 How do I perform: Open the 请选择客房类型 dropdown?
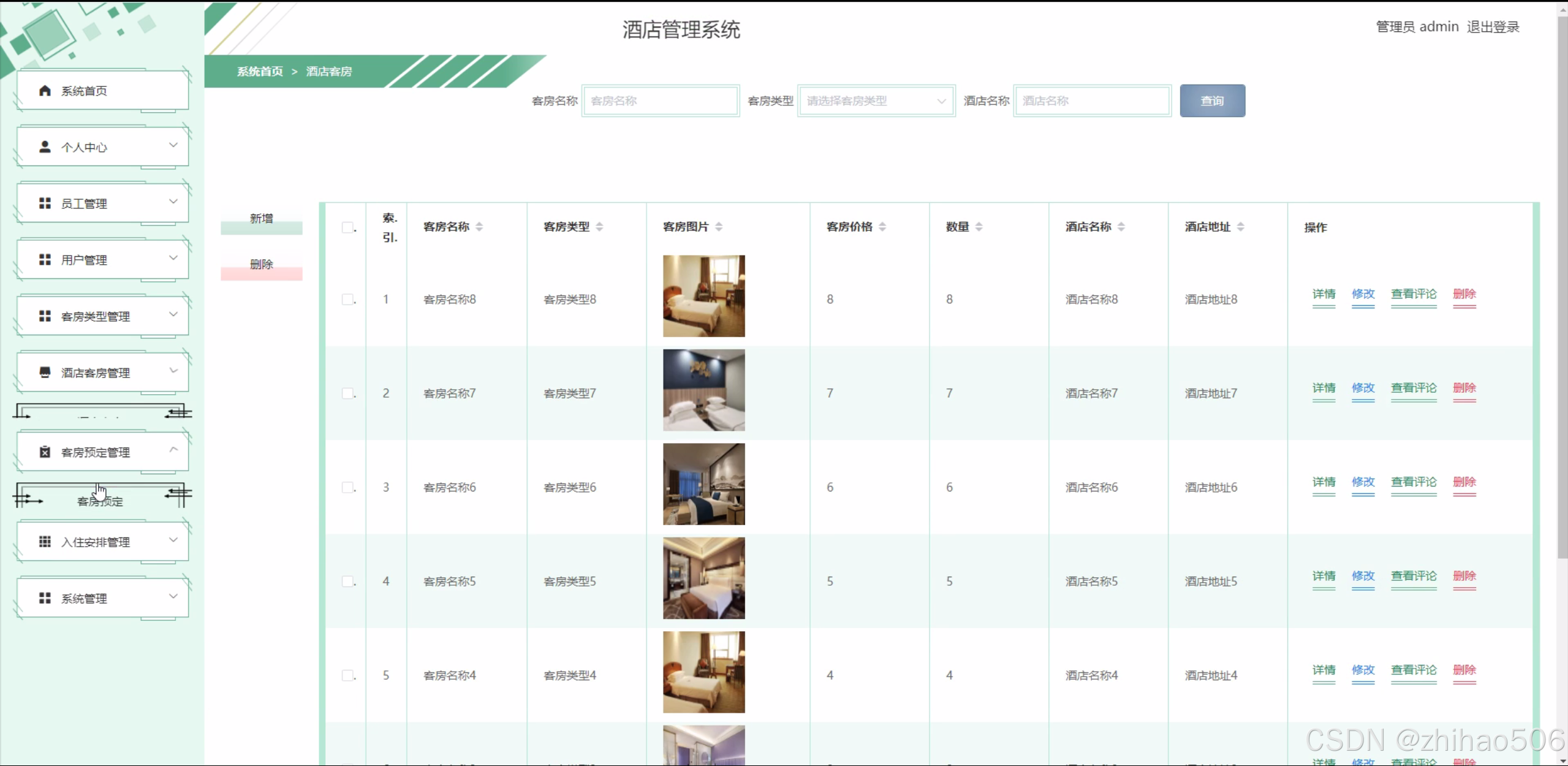click(x=876, y=101)
